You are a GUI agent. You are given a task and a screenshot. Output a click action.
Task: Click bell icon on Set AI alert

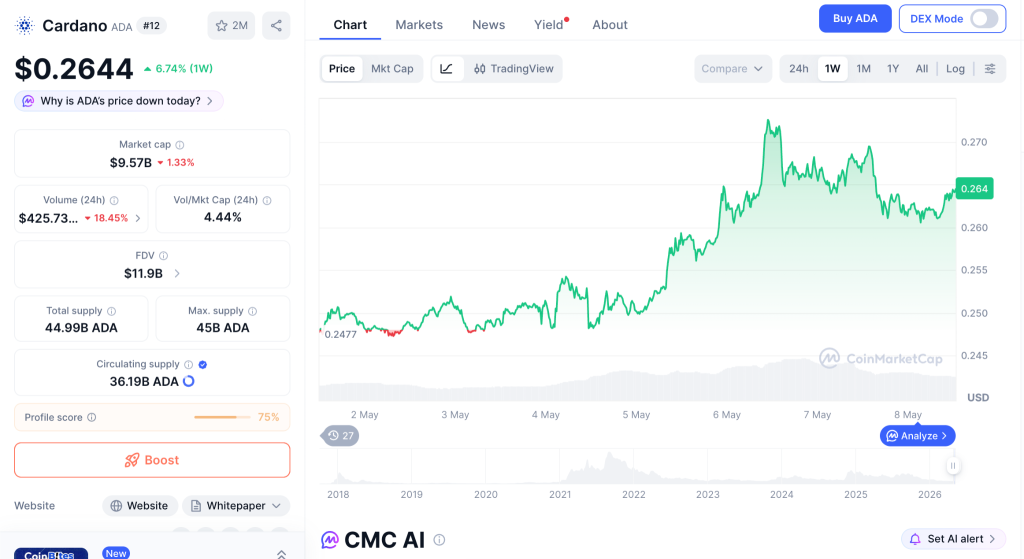tap(915, 539)
